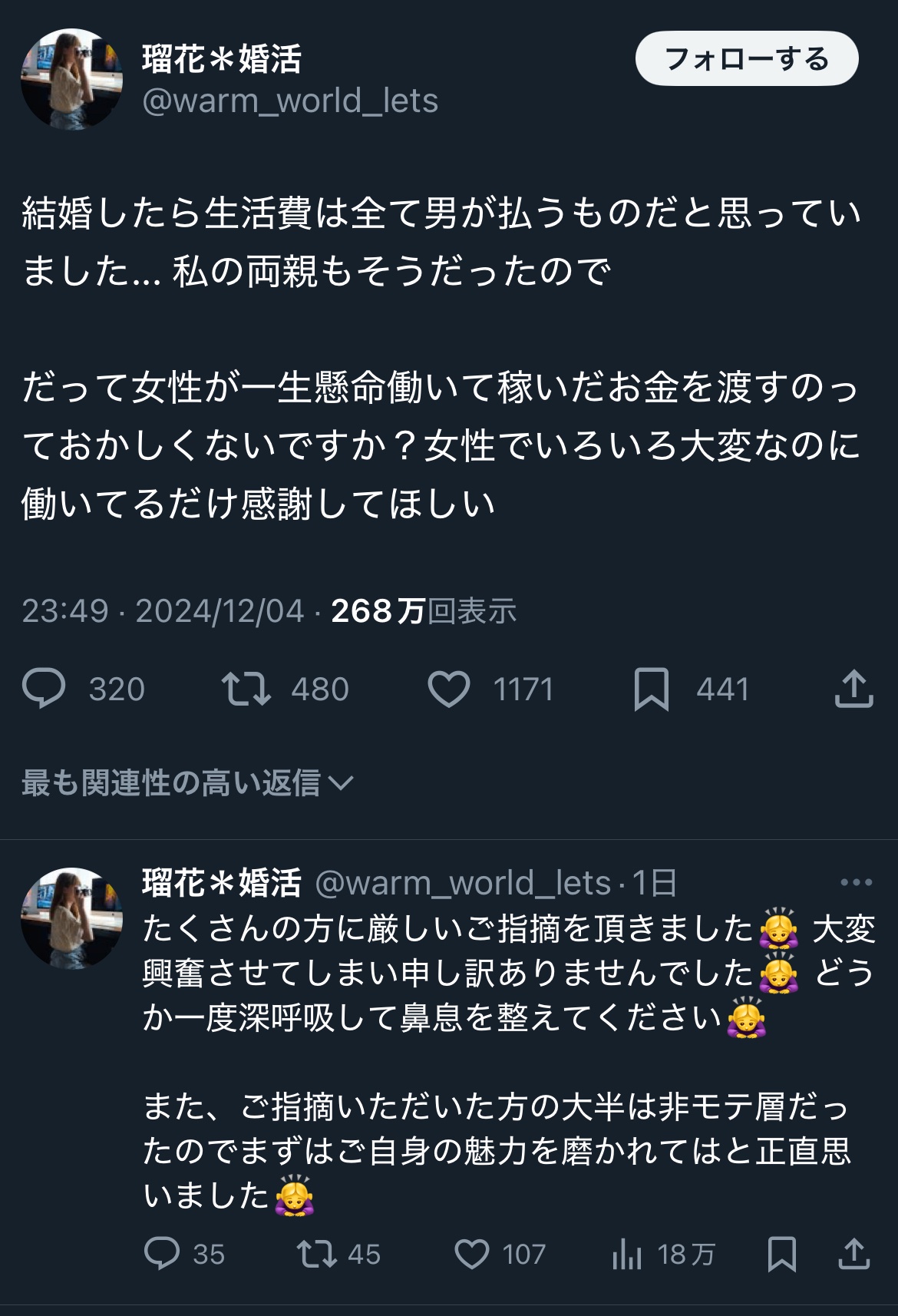Open the 23:49 2024/12/04 timestamp
Viewport: 898px width, 1316px height.
point(163,610)
